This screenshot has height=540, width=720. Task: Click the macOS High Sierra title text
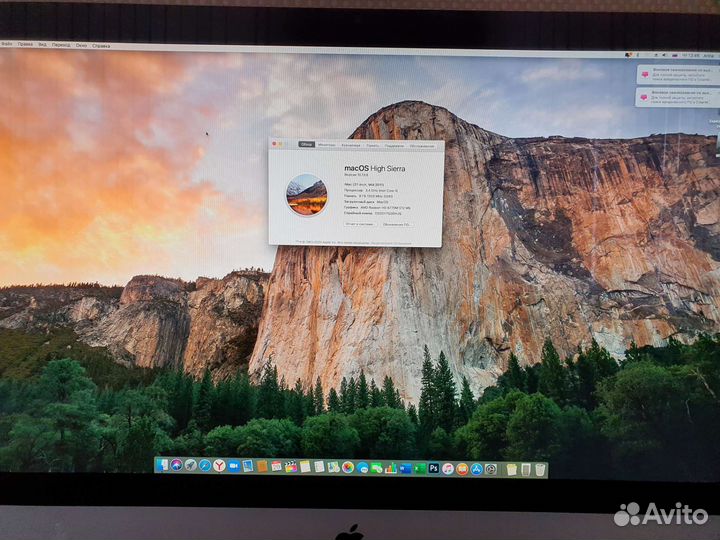pos(375,169)
